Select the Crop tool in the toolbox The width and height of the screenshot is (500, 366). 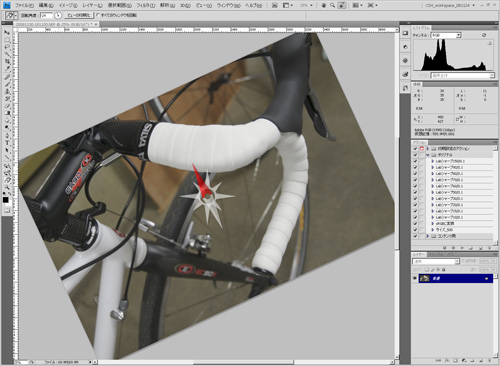click(7, 62)
